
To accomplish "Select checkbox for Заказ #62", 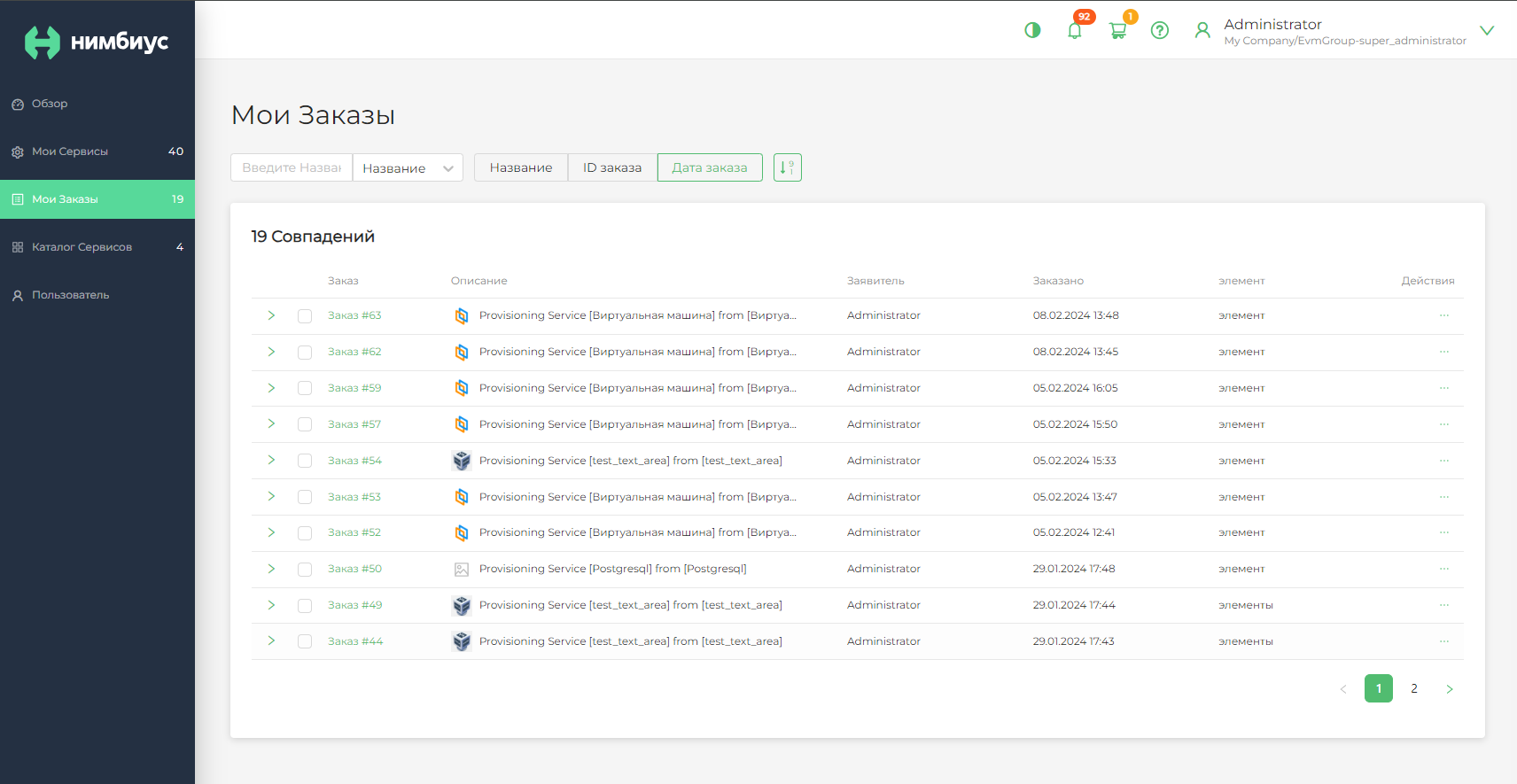I will click(305, 353).
